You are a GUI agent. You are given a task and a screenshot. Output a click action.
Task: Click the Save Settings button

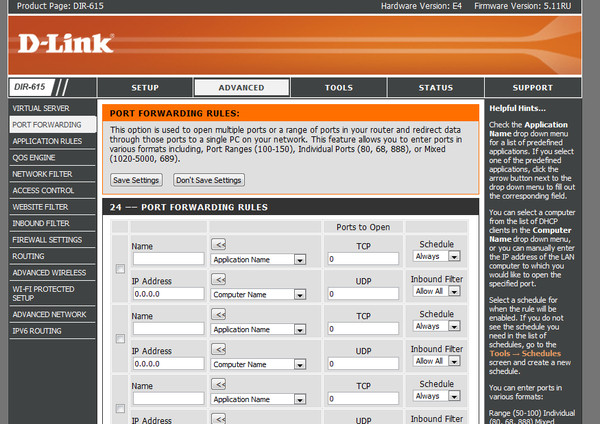[x=136, y=180]
